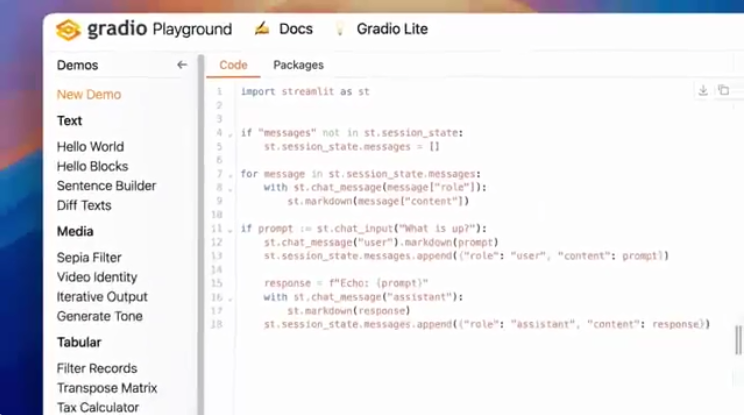Click st.session_state.messages = [] on line 5
745x415 pixels.
pos(352,147)
